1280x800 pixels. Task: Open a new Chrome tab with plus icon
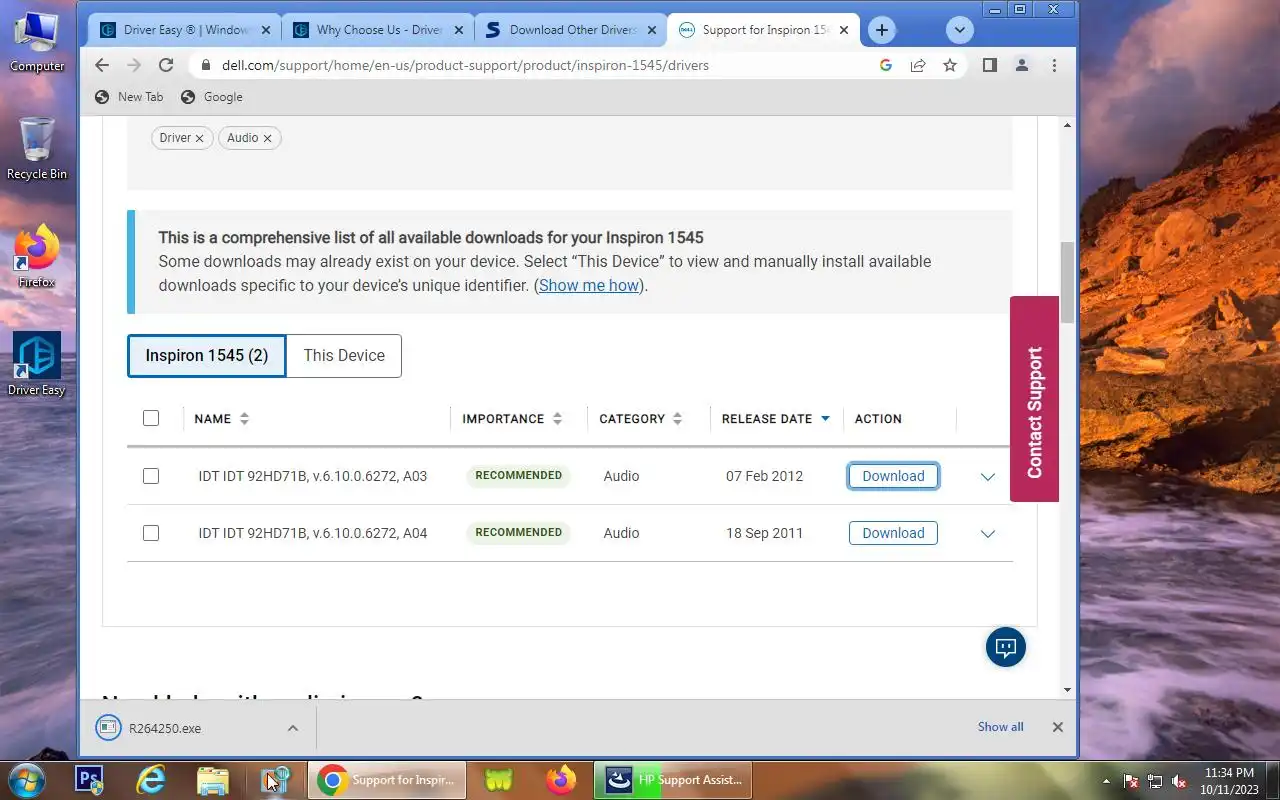(881, 30)
